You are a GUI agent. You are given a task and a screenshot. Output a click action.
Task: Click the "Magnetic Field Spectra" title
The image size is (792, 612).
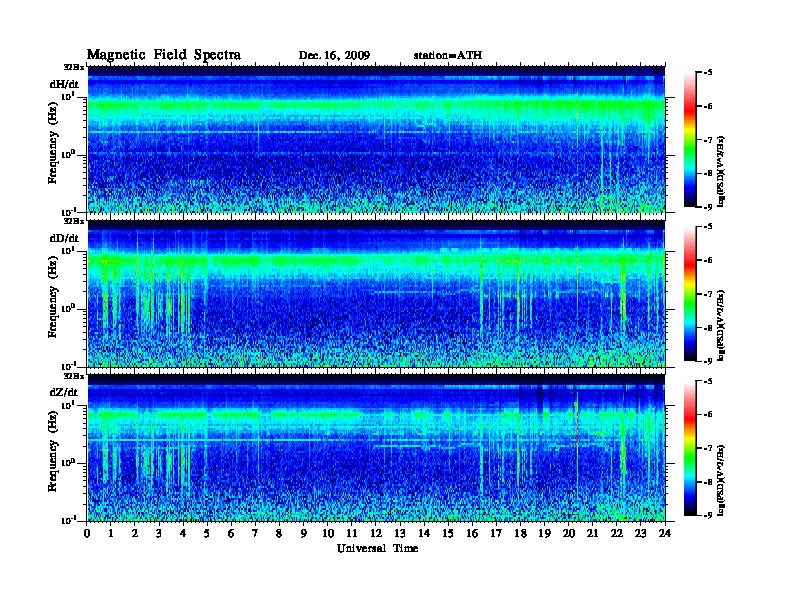pos(163,55)
